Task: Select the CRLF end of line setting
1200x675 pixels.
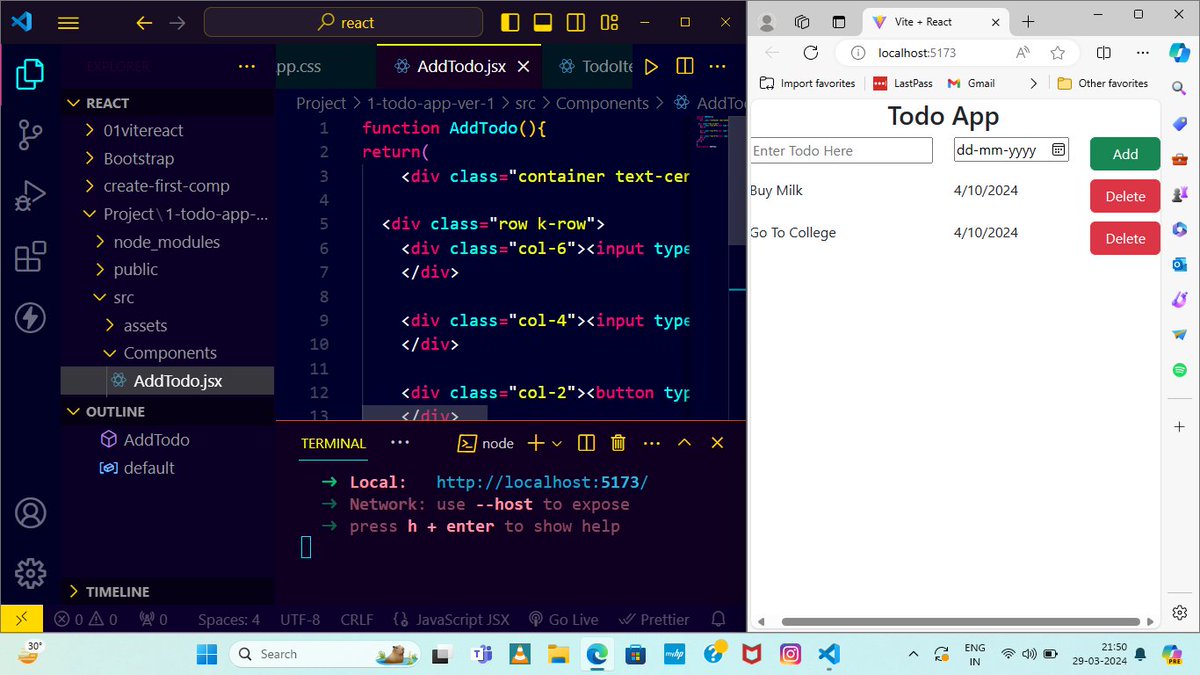Action: point(357,620)
